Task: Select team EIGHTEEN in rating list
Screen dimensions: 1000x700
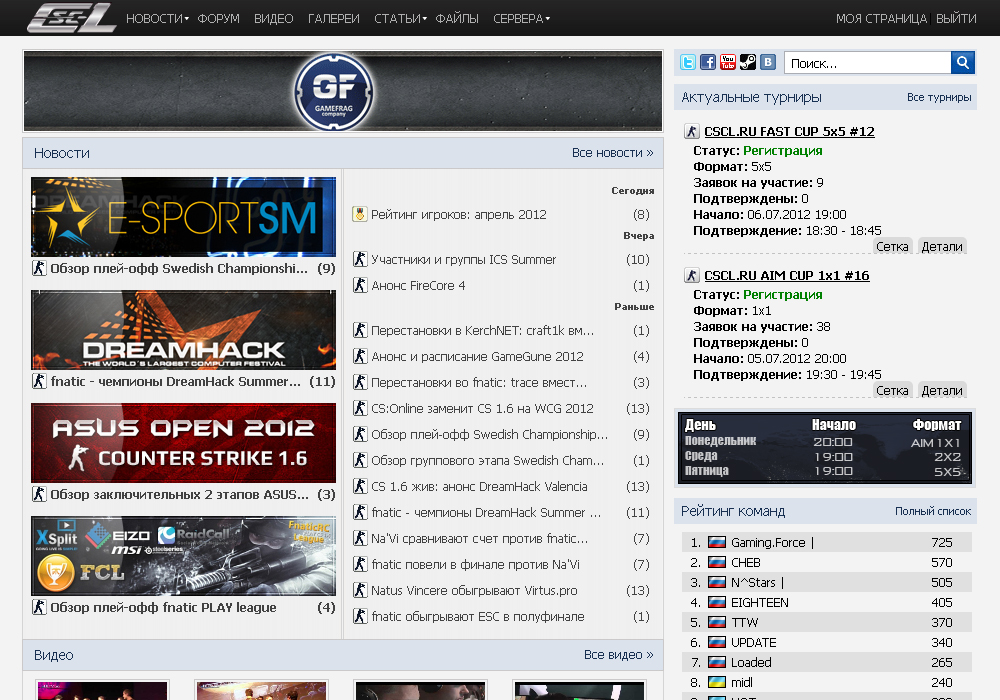Action: click(x=760, y=602)
